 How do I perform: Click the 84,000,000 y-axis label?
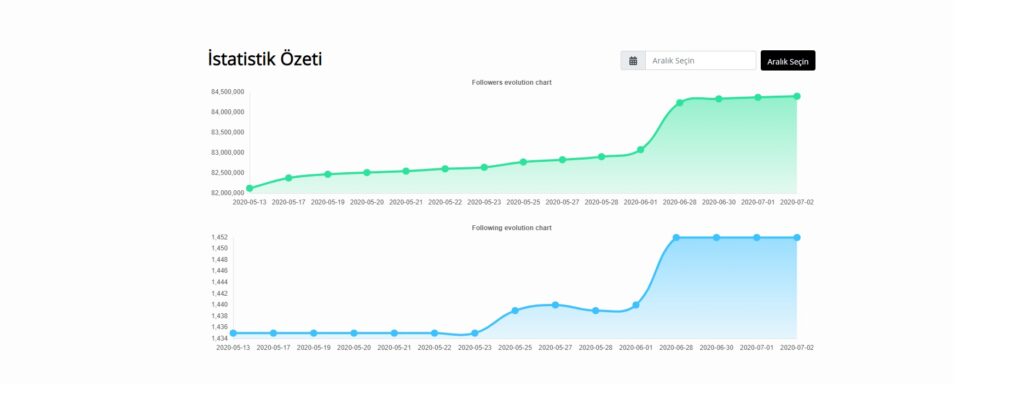(x=227, y=112)
